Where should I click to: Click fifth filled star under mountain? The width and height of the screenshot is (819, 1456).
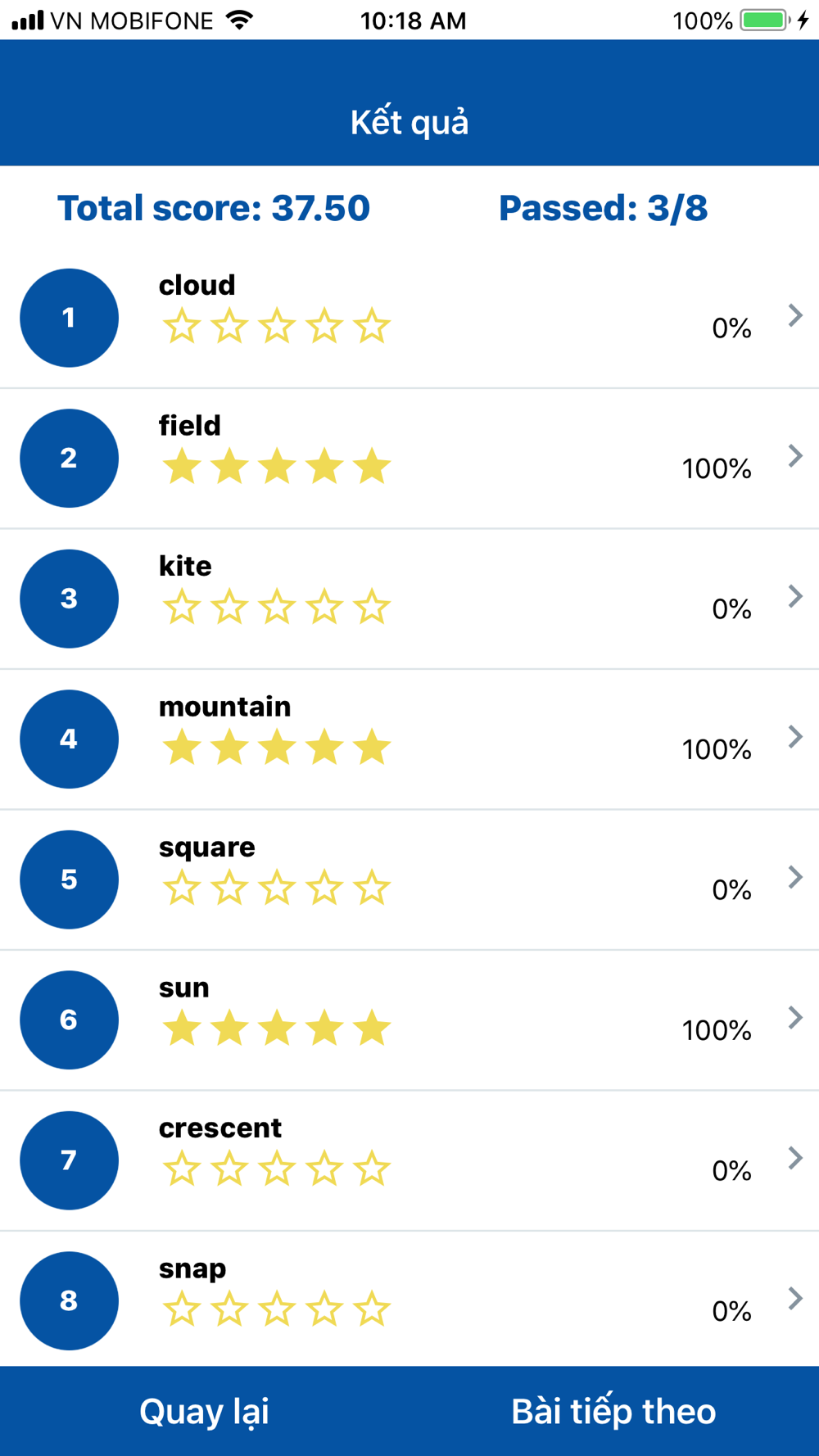(x=372, y=748)
